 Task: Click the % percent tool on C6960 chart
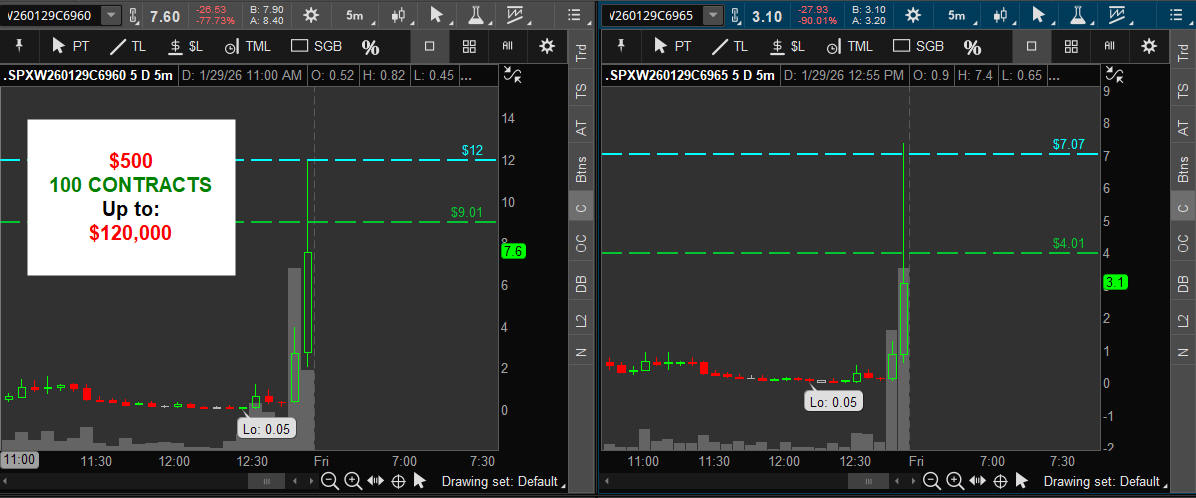coord(370,47)
